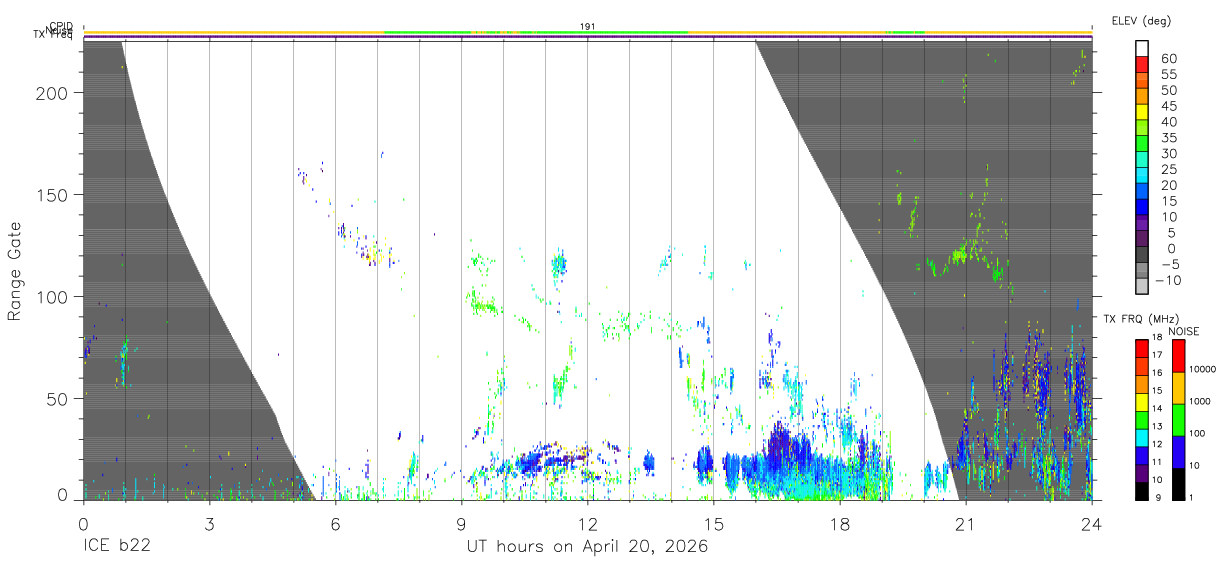This screenshot has width=1228, height=567.
Task: Click the '6' tick on the UT hours axis
Action: pos(335,524)
